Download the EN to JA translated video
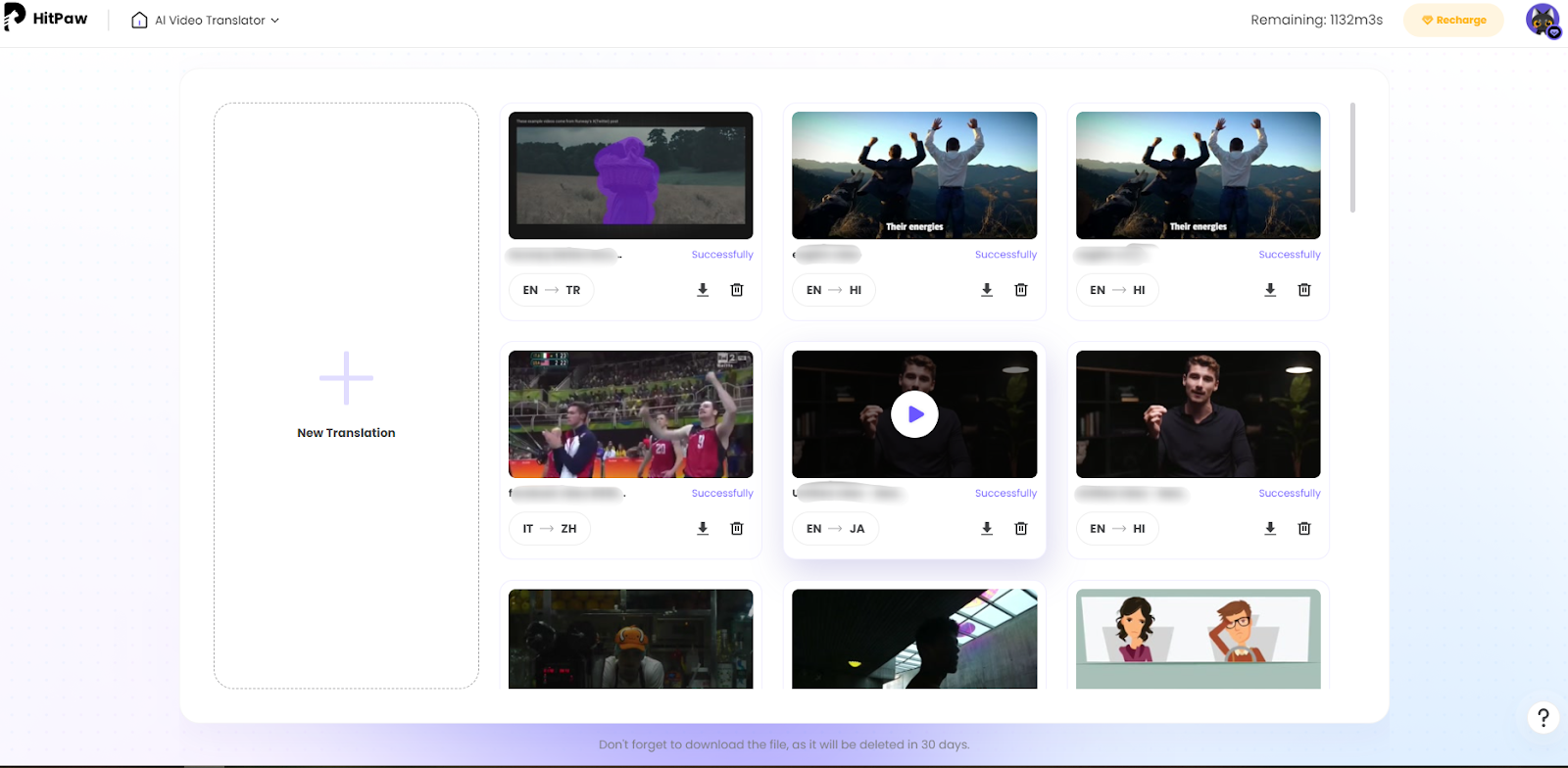This screenshot has width=1568, height=768. click(x=987, y=529)
